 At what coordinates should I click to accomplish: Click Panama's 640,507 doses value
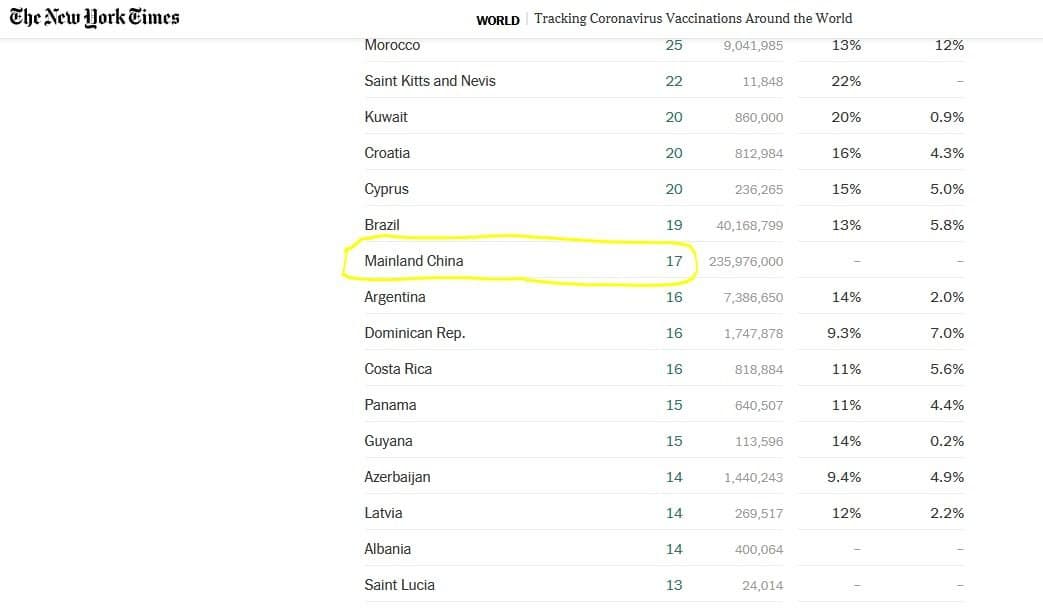759,406
